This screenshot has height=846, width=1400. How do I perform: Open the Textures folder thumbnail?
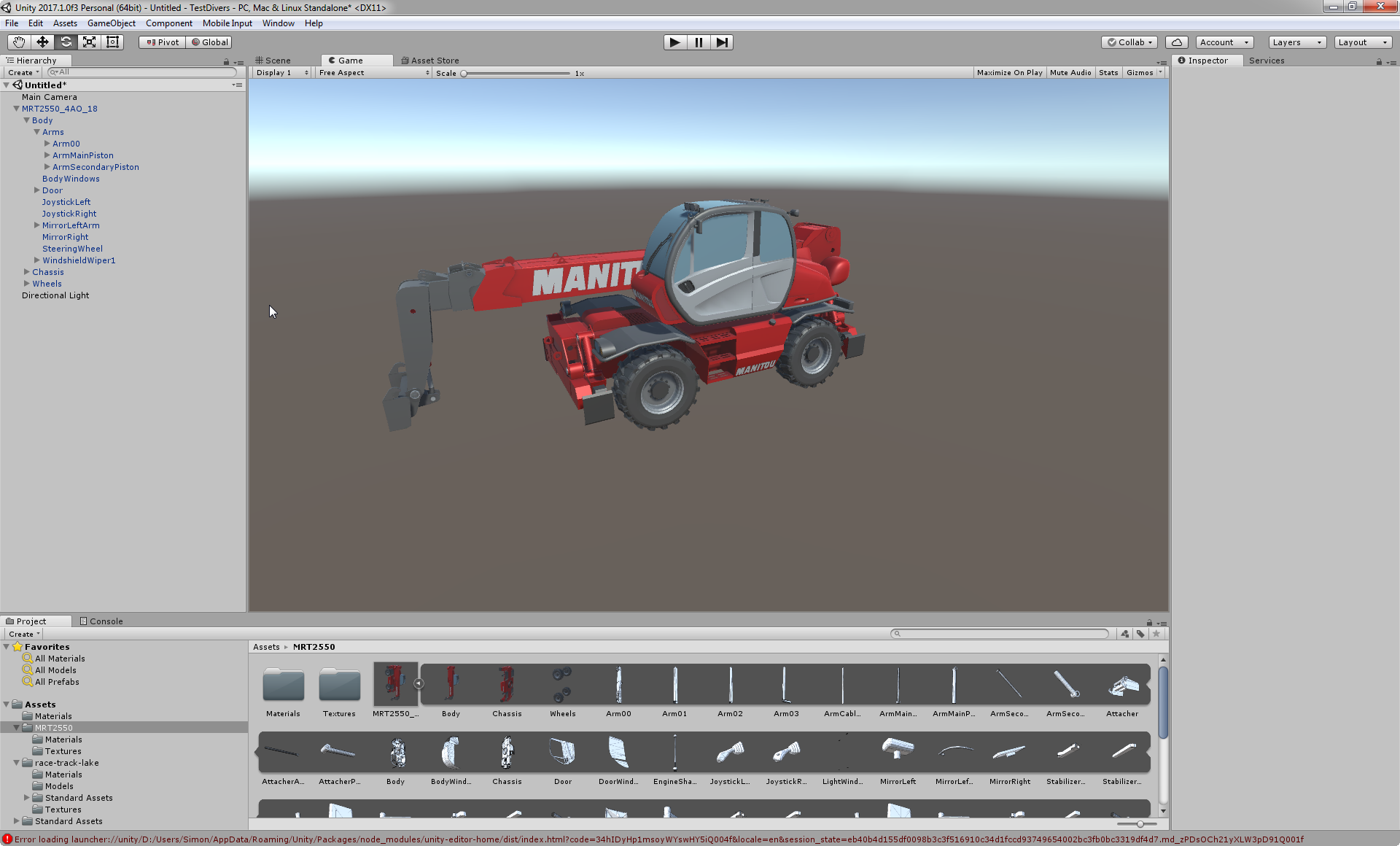pyautogui.click(x=339, y=686)
